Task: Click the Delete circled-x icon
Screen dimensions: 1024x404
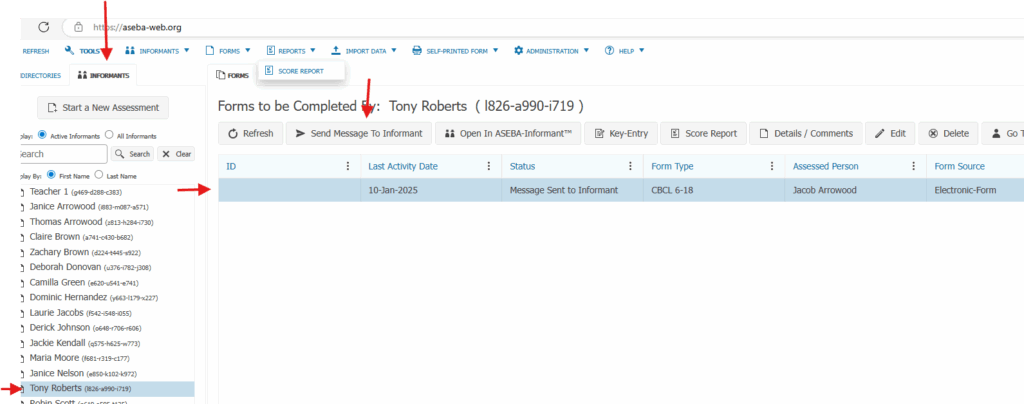Action: (933, 133)
